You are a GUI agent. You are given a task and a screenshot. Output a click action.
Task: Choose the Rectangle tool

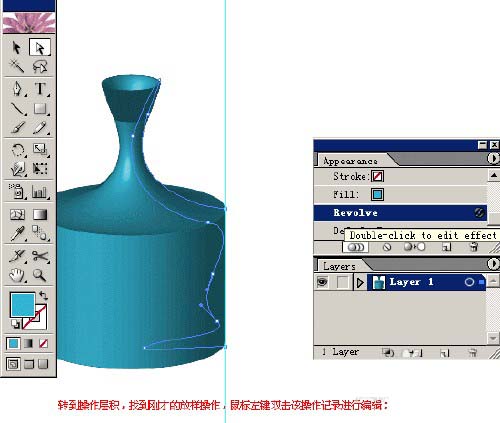click(40, 108)
